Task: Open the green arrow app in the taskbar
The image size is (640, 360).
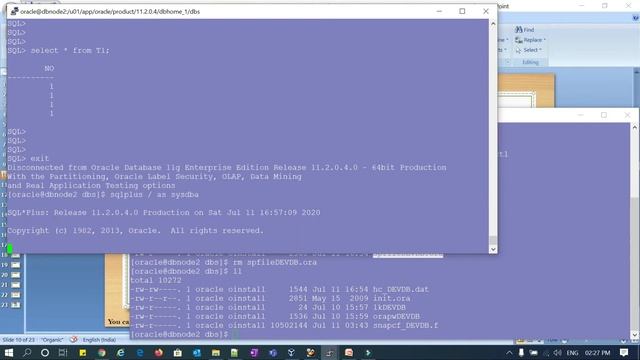Action: [x=368, y=353]
